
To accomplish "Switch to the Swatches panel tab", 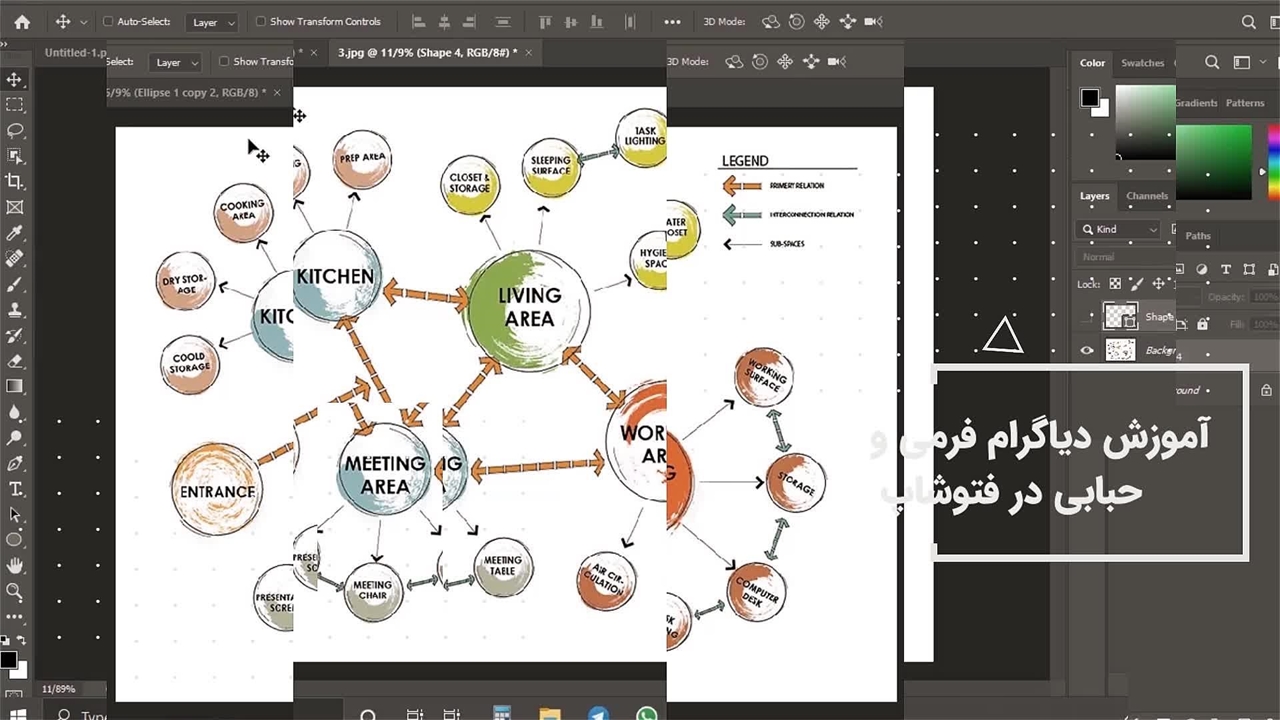I will [x=1142, y=63].
